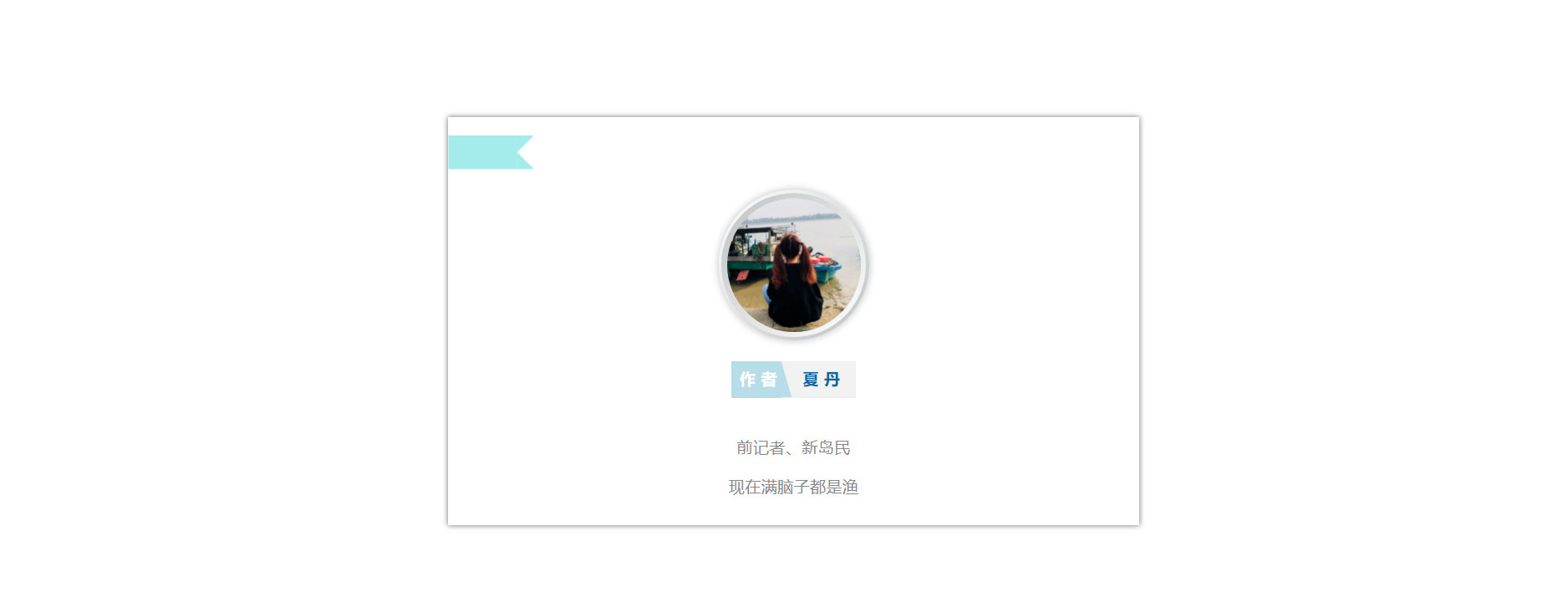Click the person's ponytail in avatar photo
The width and height of the screenshot is (1568, 613).
click(779, 266)
